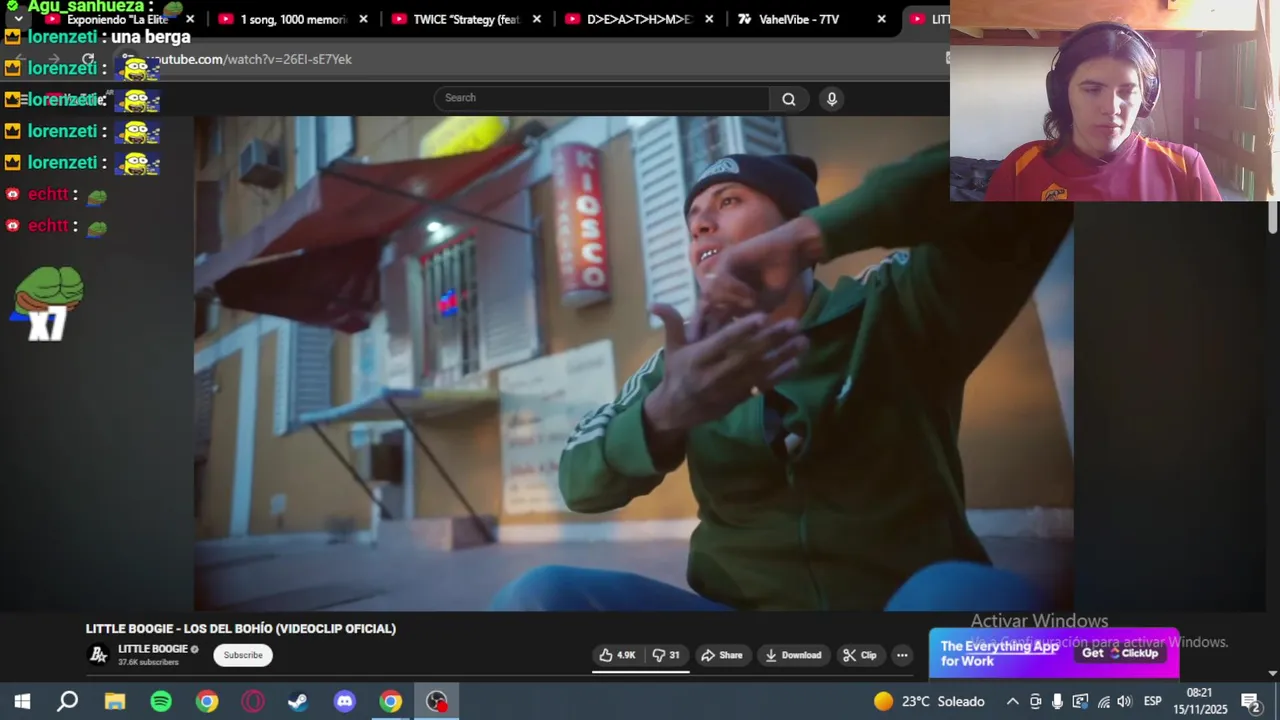Click the ClickUp 'Get' ad button

coord(1120,653)
